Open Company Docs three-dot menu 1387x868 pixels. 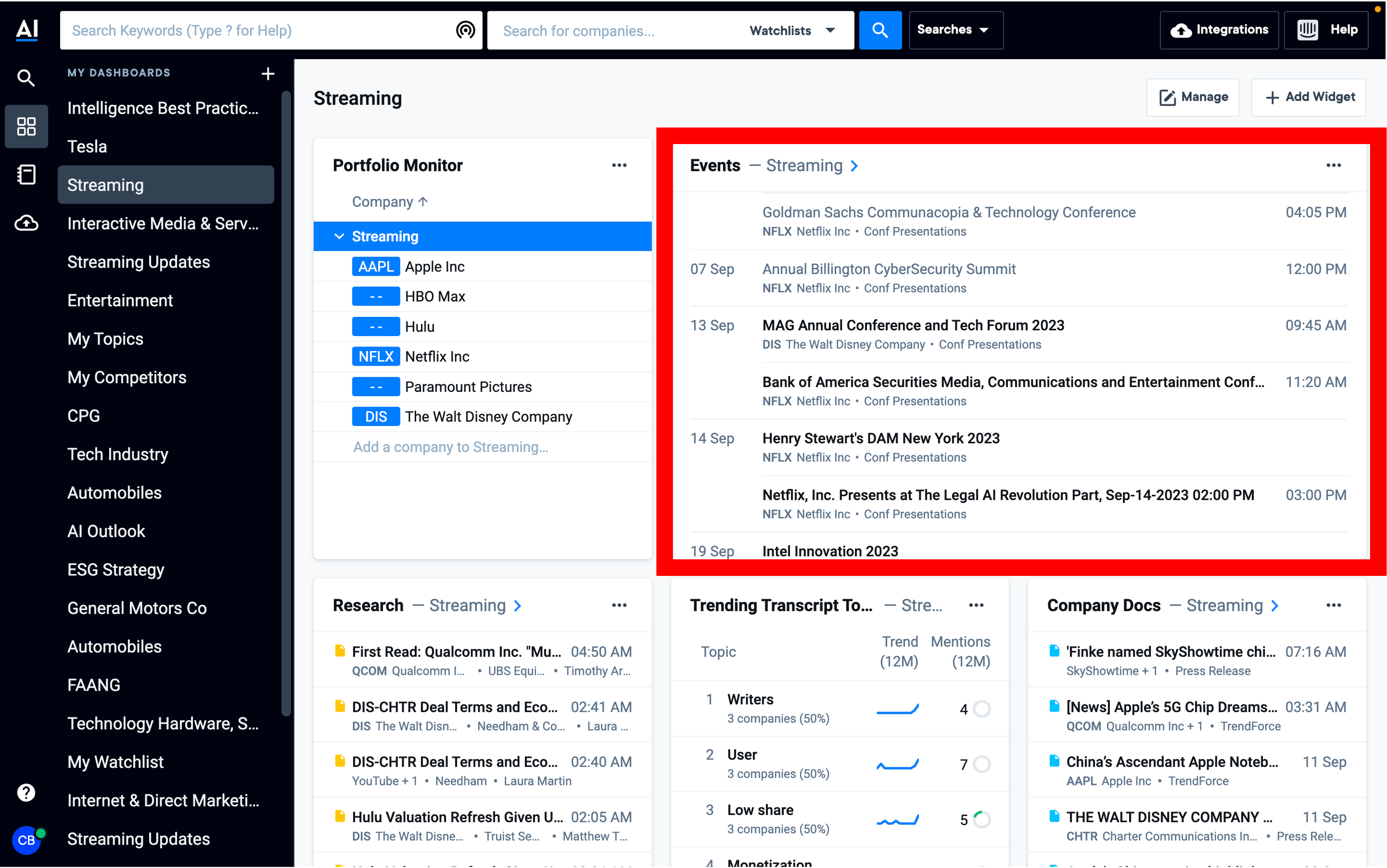point(1333,605)
